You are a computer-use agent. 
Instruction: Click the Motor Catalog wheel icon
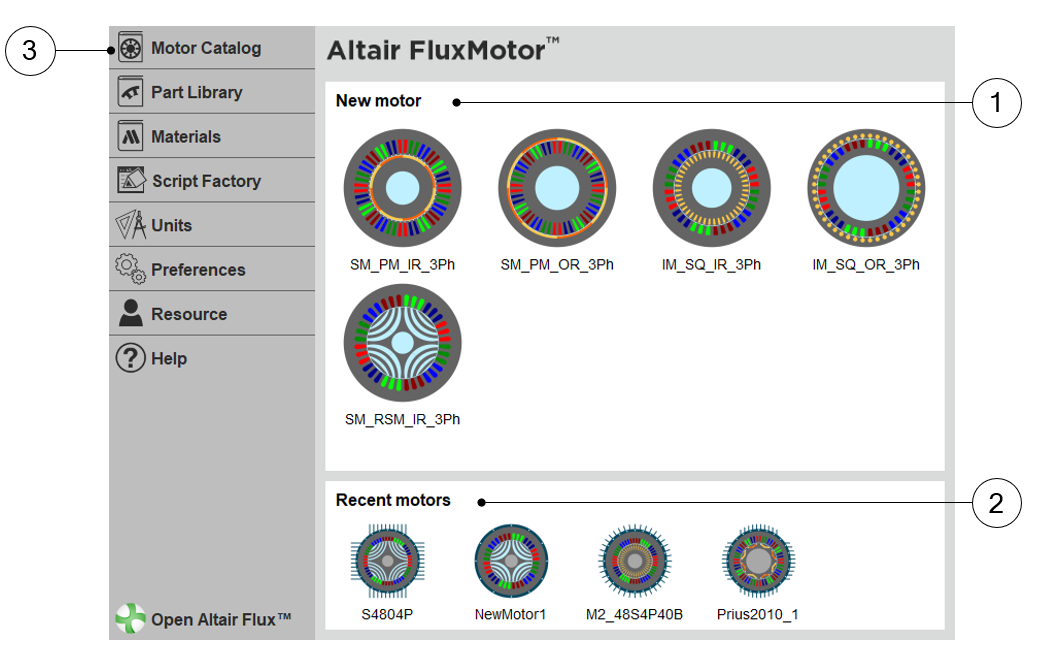131,48
